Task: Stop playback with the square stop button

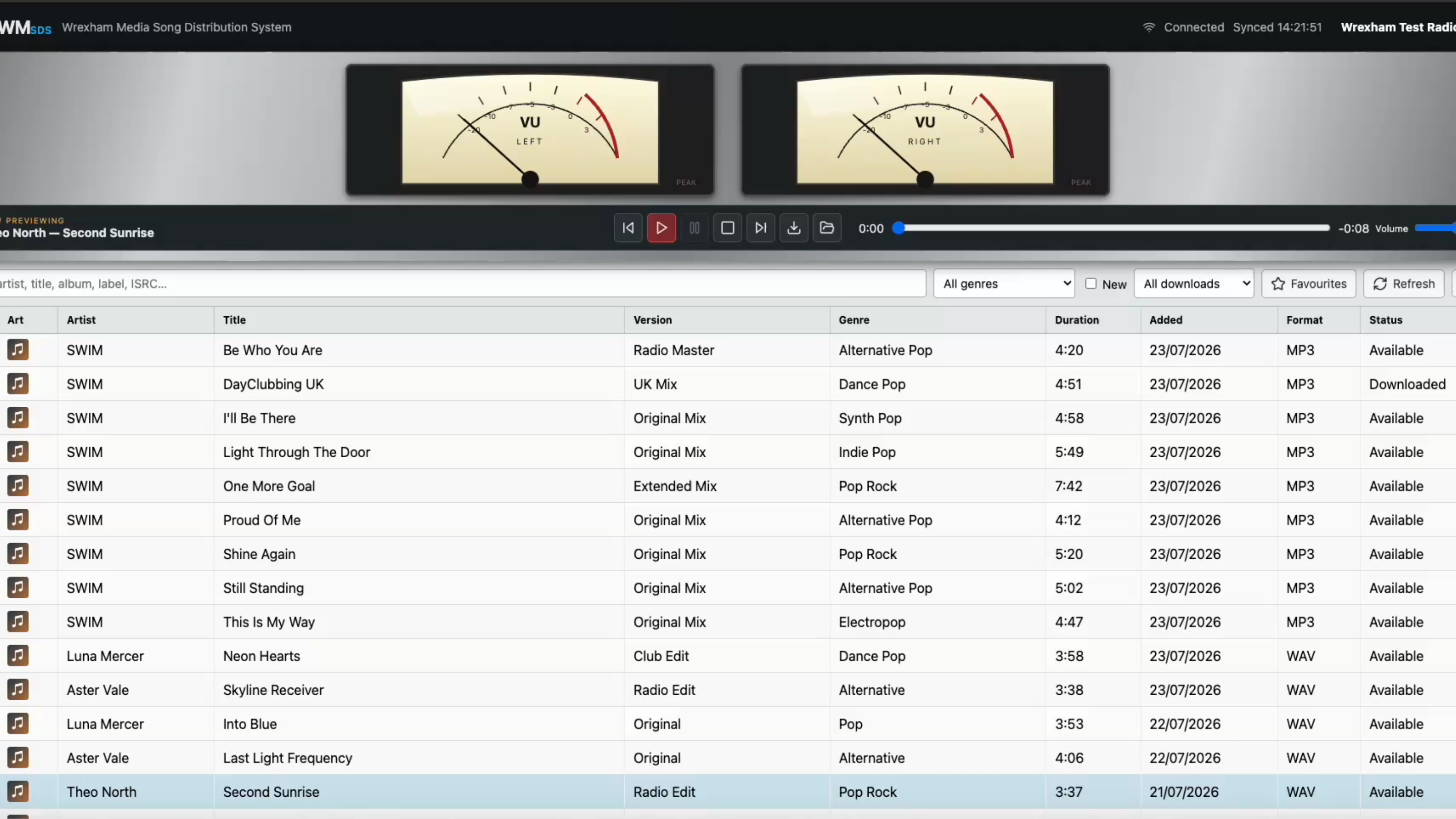Action: tap(728, 228)
